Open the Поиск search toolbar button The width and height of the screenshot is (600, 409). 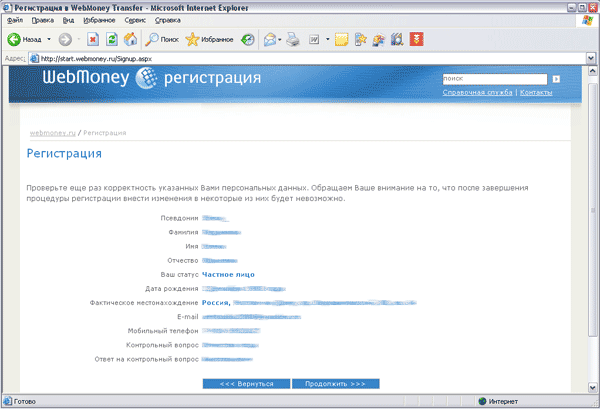(x=162, y=39)
